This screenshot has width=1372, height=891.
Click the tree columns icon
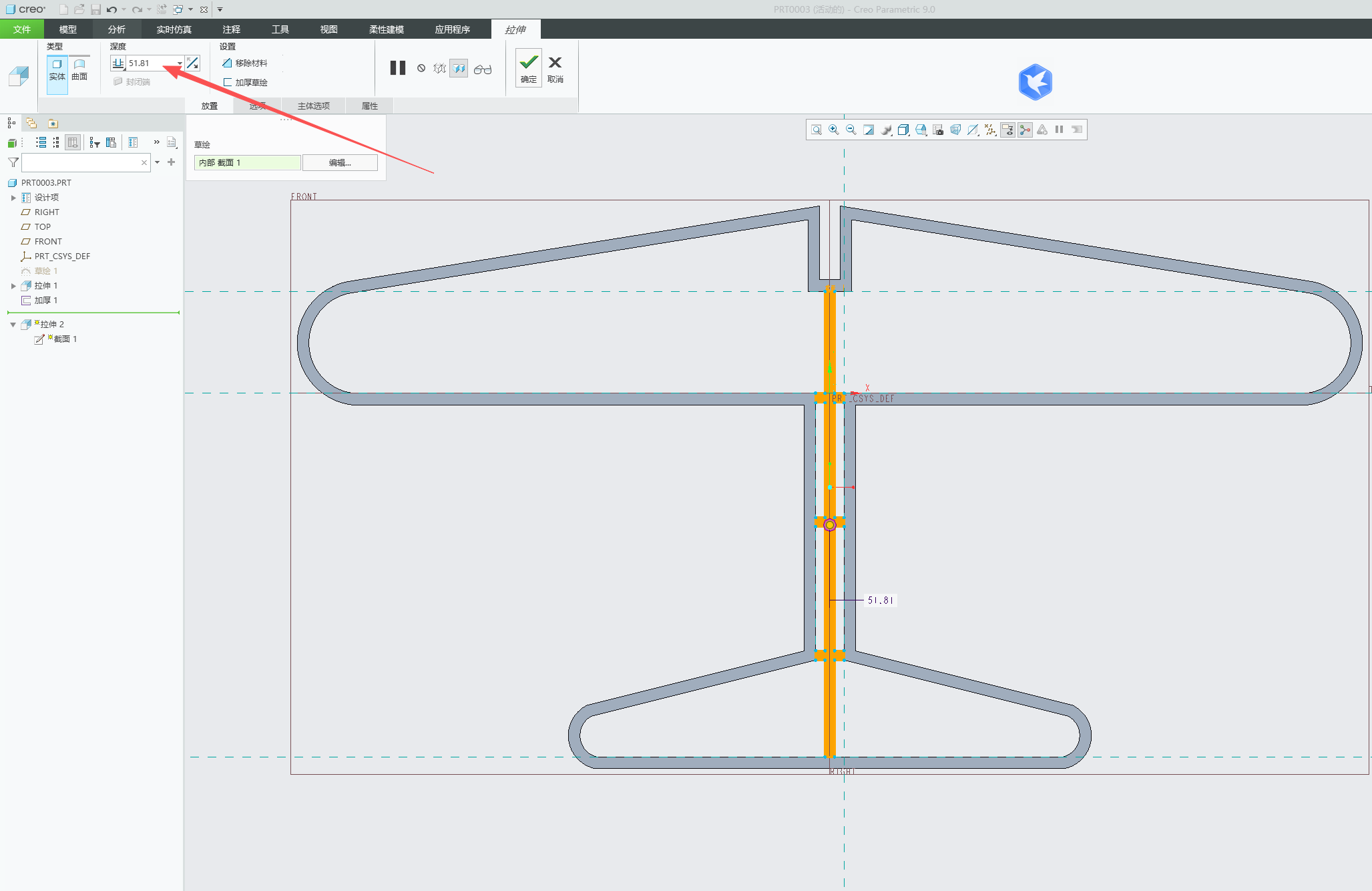(x=111, y=142)
